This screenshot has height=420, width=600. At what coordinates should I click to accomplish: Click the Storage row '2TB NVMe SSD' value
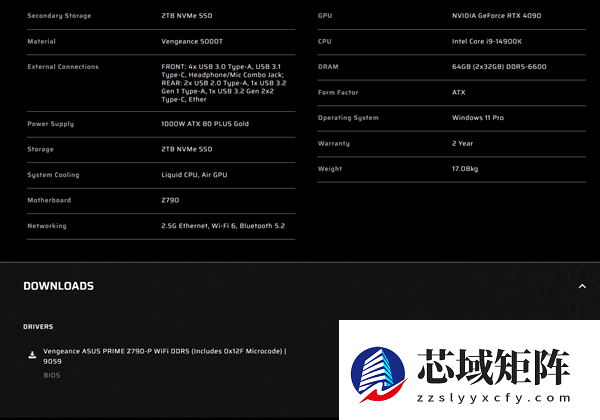pos(187,149)
